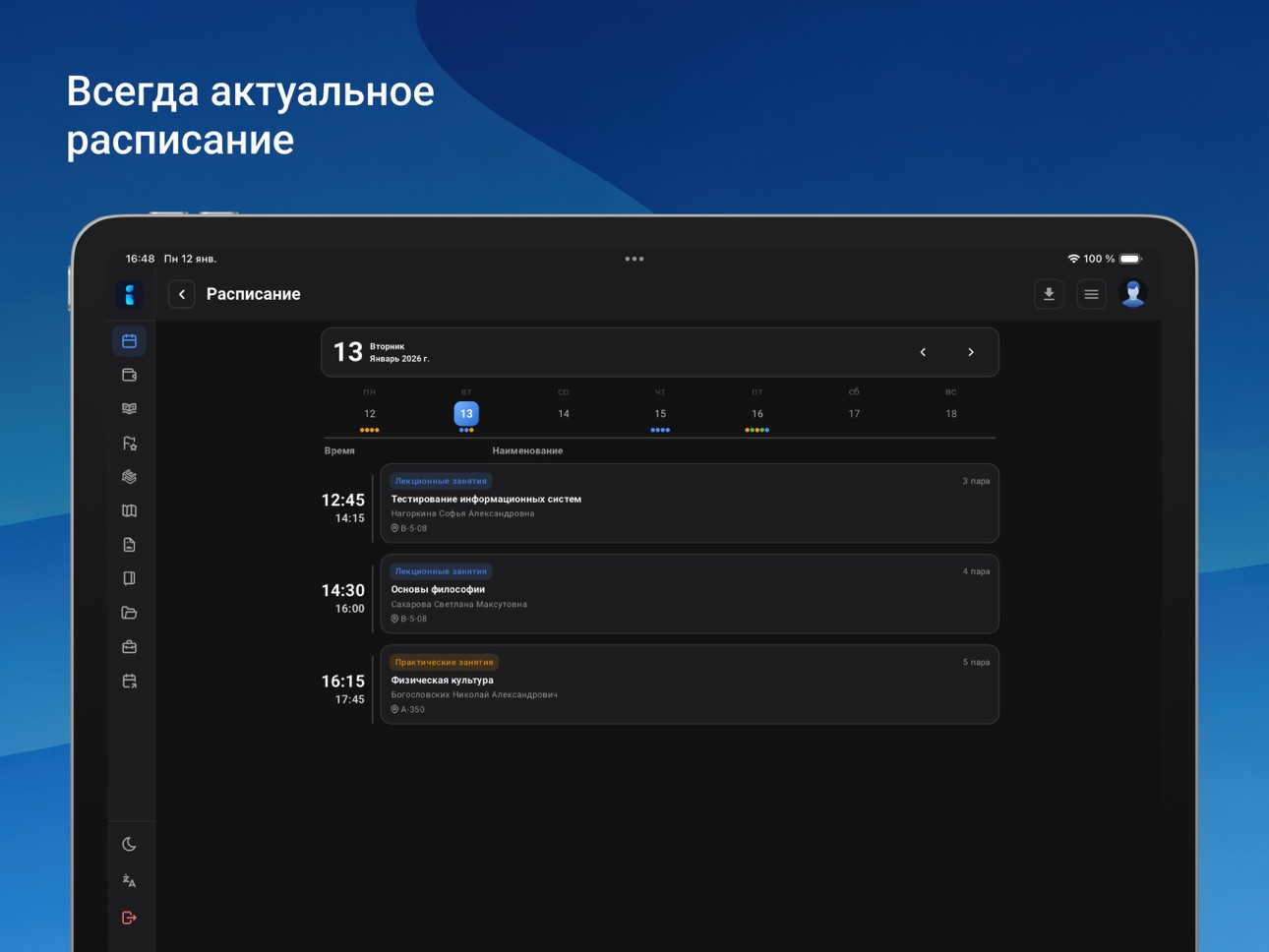Open the user profile avatar

coord(1133,294)
